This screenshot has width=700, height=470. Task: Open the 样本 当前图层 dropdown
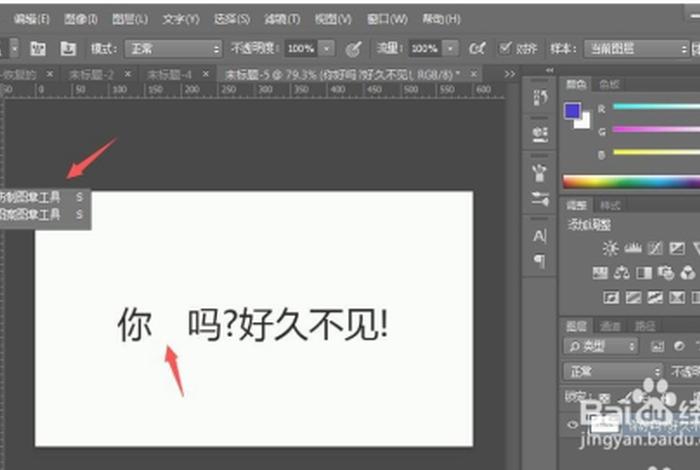637,49
